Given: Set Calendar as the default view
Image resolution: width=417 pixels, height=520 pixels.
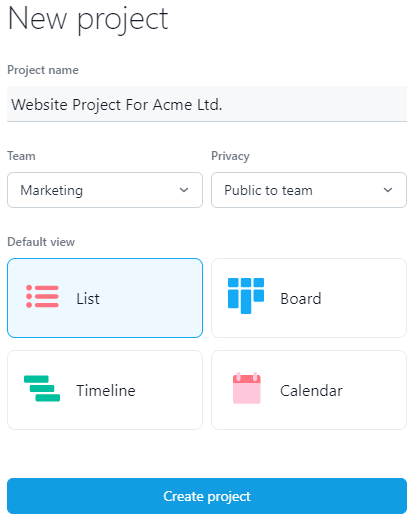Looking at the screenshot, I should click(309, 390).
